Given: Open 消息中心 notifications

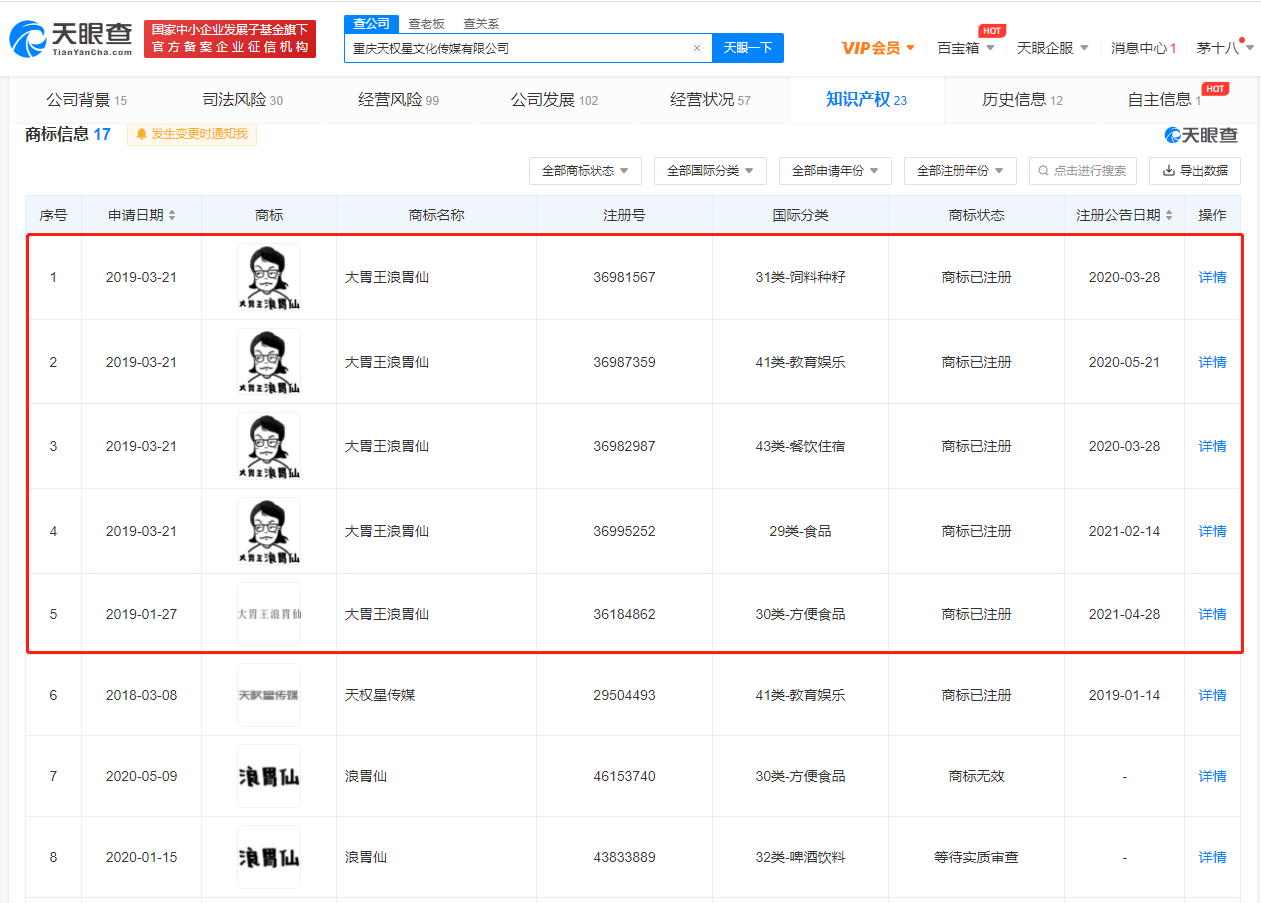Looking at the screenshot, I should coord(1144,48).
